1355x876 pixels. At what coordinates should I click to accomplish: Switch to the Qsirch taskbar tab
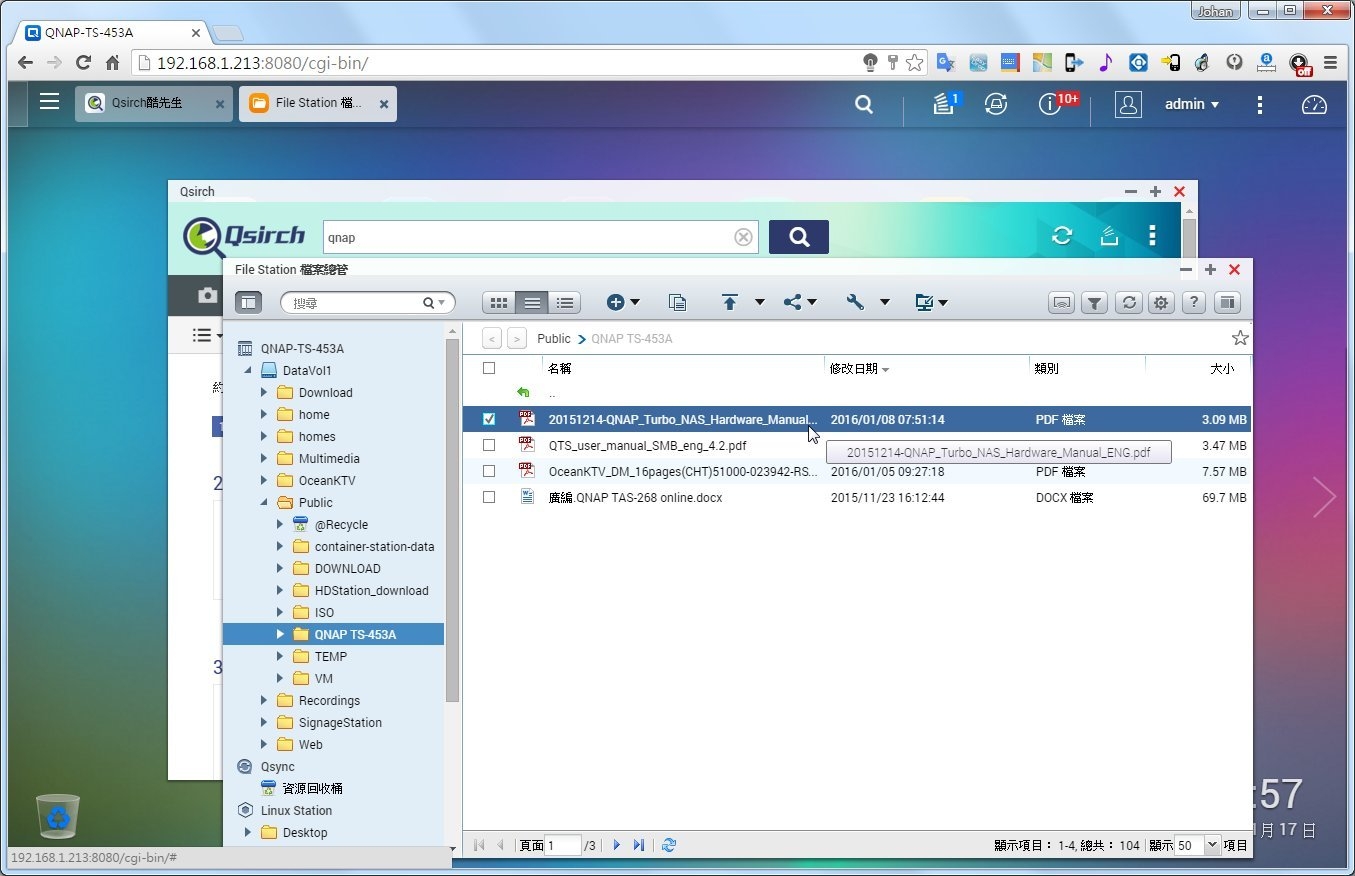coord(154,104)
